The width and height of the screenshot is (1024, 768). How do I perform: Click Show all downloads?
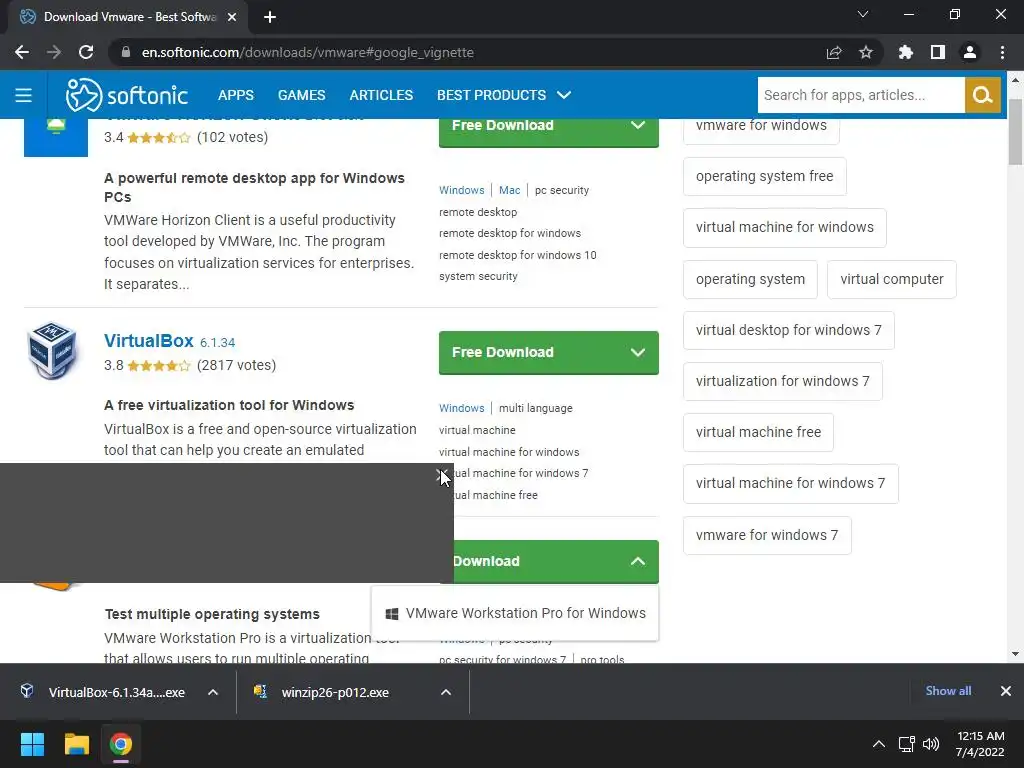click(948, 691)
